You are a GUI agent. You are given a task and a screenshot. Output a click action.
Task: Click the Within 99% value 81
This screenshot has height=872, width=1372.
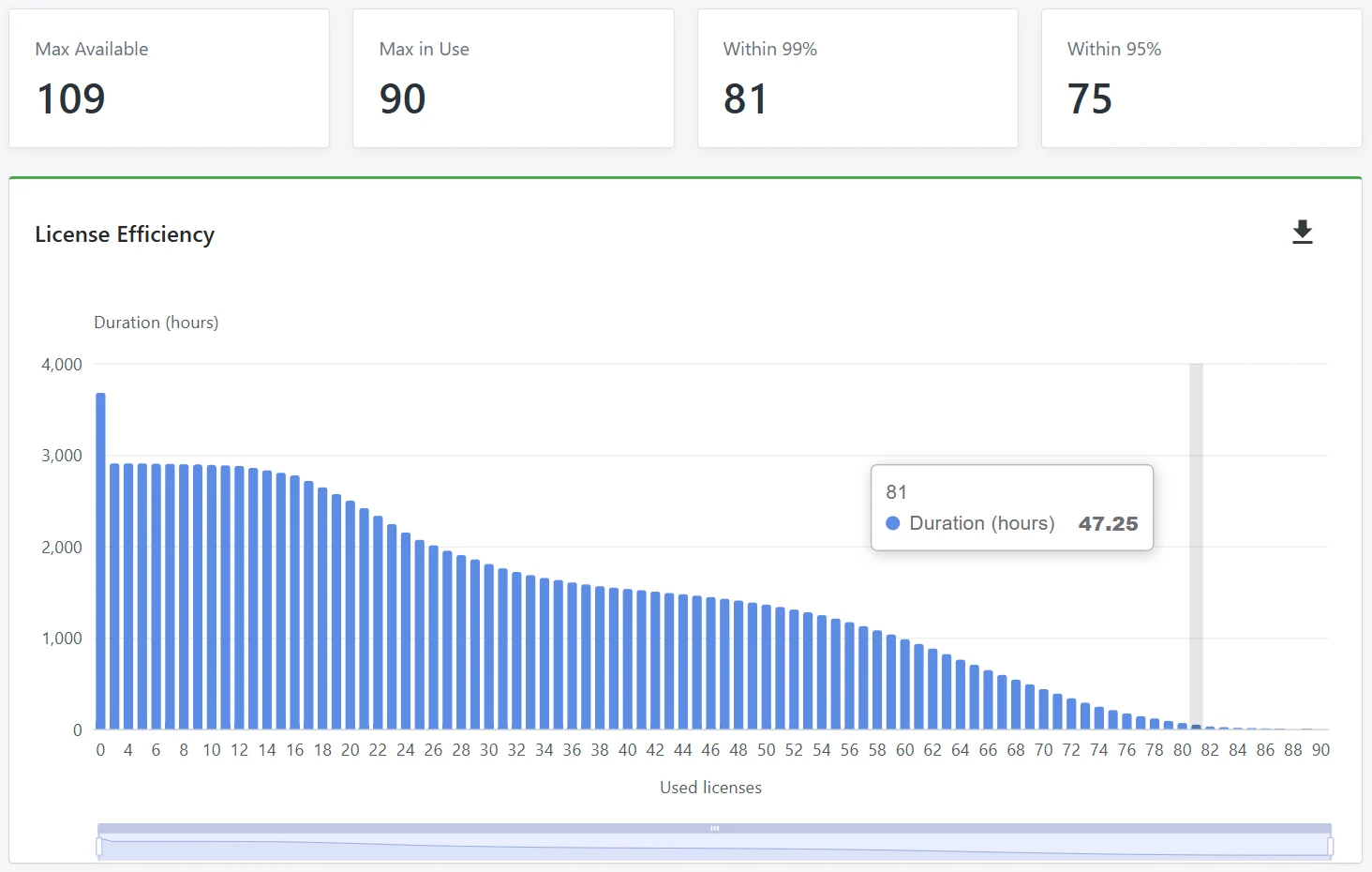point(745,98)
